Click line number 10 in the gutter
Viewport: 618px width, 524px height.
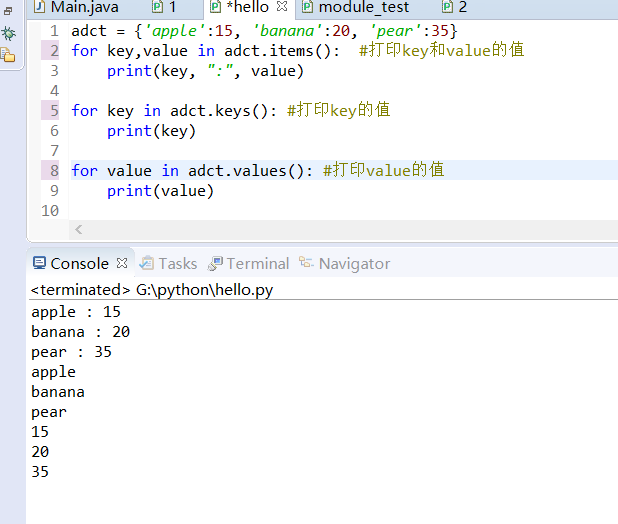[50, 211]
